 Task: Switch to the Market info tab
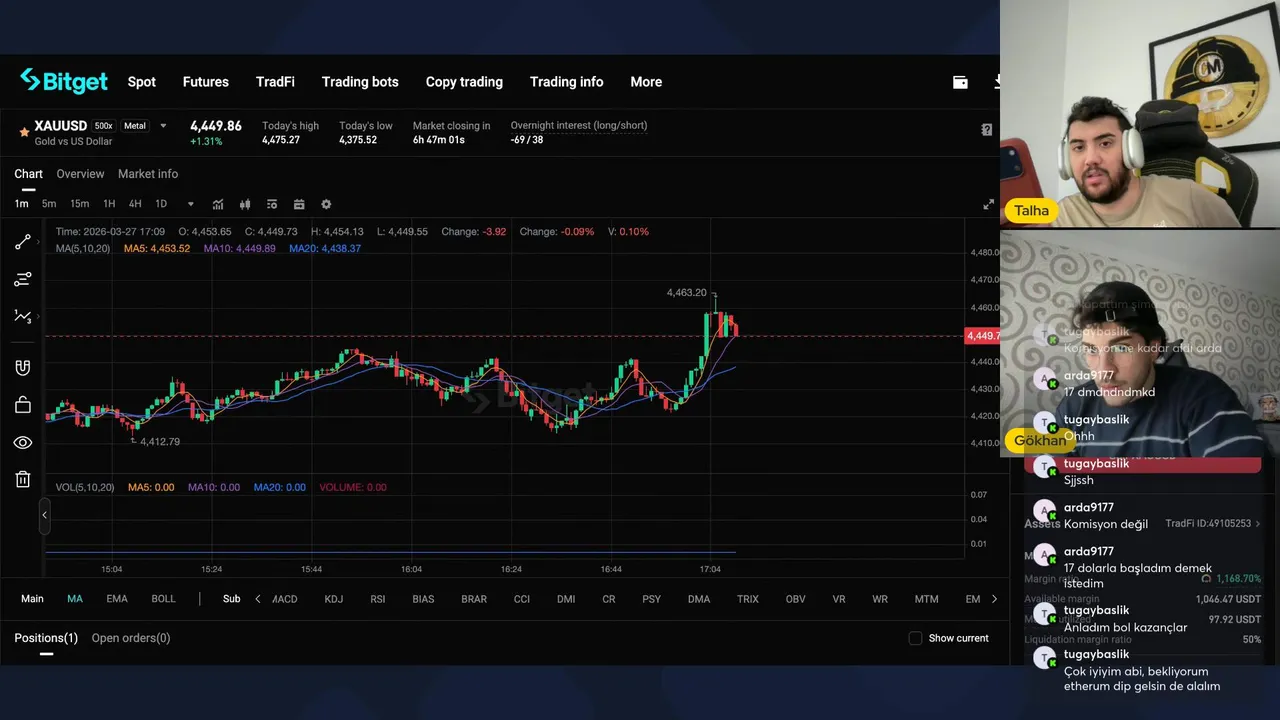148,174
